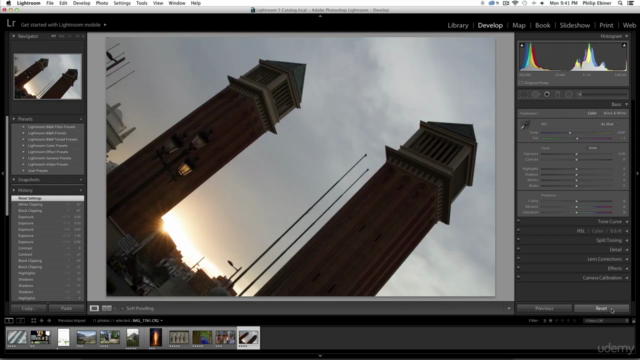Select the fire photo thumbnail in filmstrip
640x360 pixels.
point(156,338)
